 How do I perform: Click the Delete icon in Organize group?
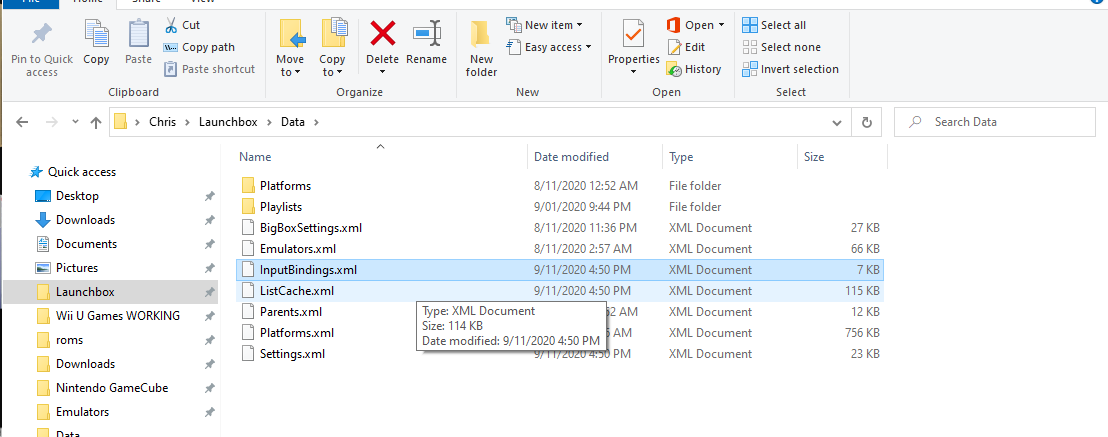click(382, 35)
